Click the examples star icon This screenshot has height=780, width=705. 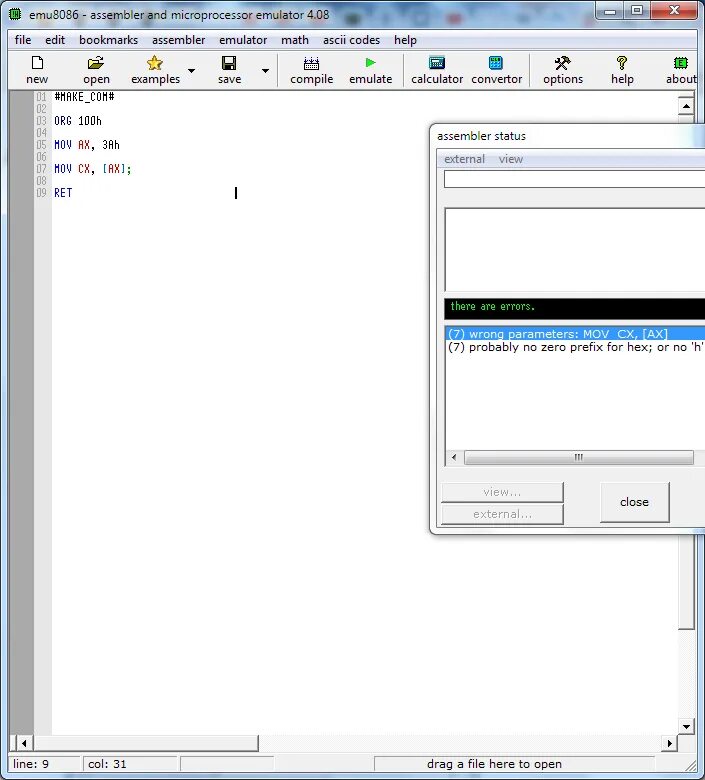[x=155, y=63]
